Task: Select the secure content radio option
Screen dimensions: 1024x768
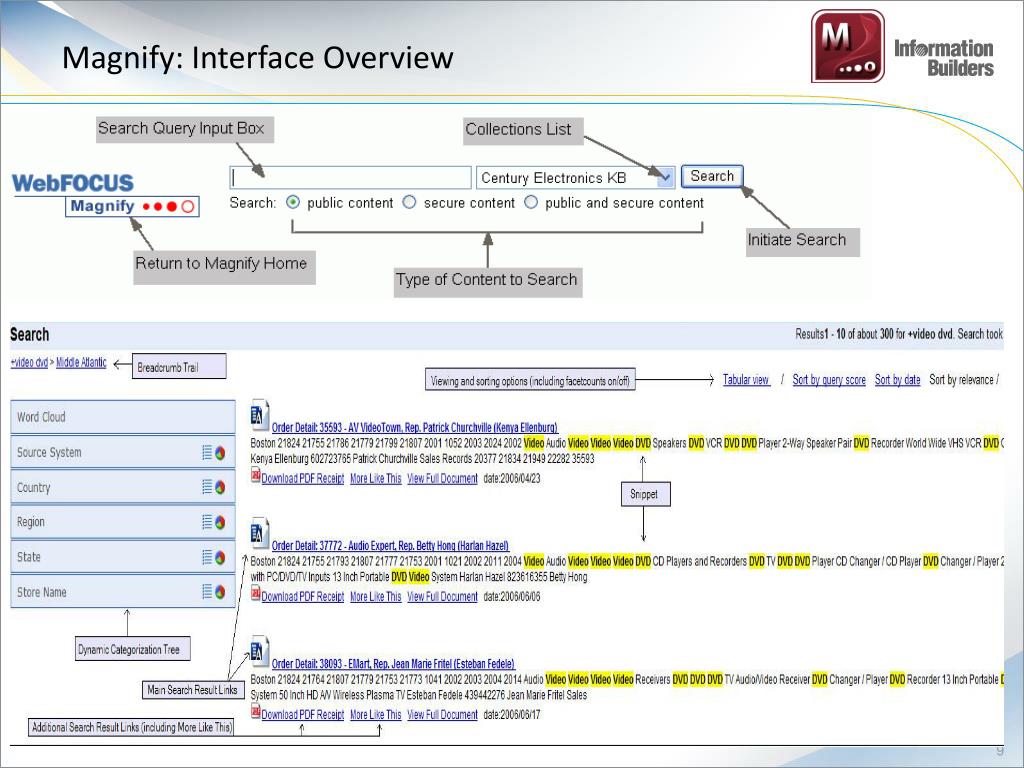Action: tap(409, 202)
